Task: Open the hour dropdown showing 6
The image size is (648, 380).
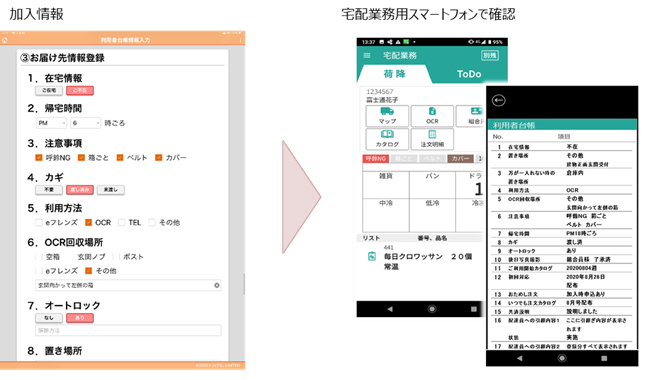Action: (86, 123)
